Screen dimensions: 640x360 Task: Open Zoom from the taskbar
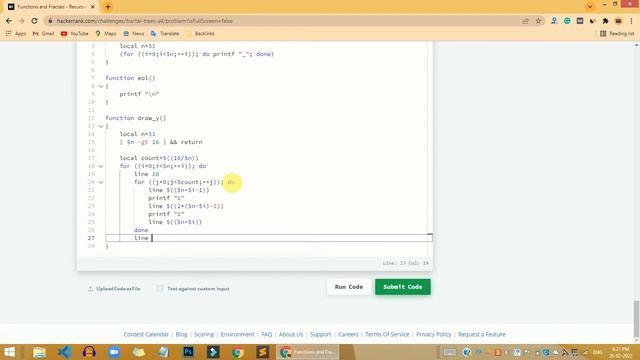[x=114, y=352]
